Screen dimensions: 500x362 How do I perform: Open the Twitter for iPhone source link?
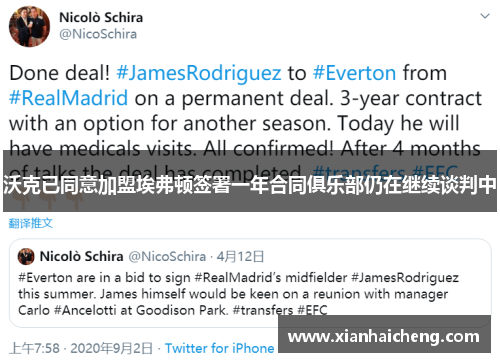coord(220,348)
